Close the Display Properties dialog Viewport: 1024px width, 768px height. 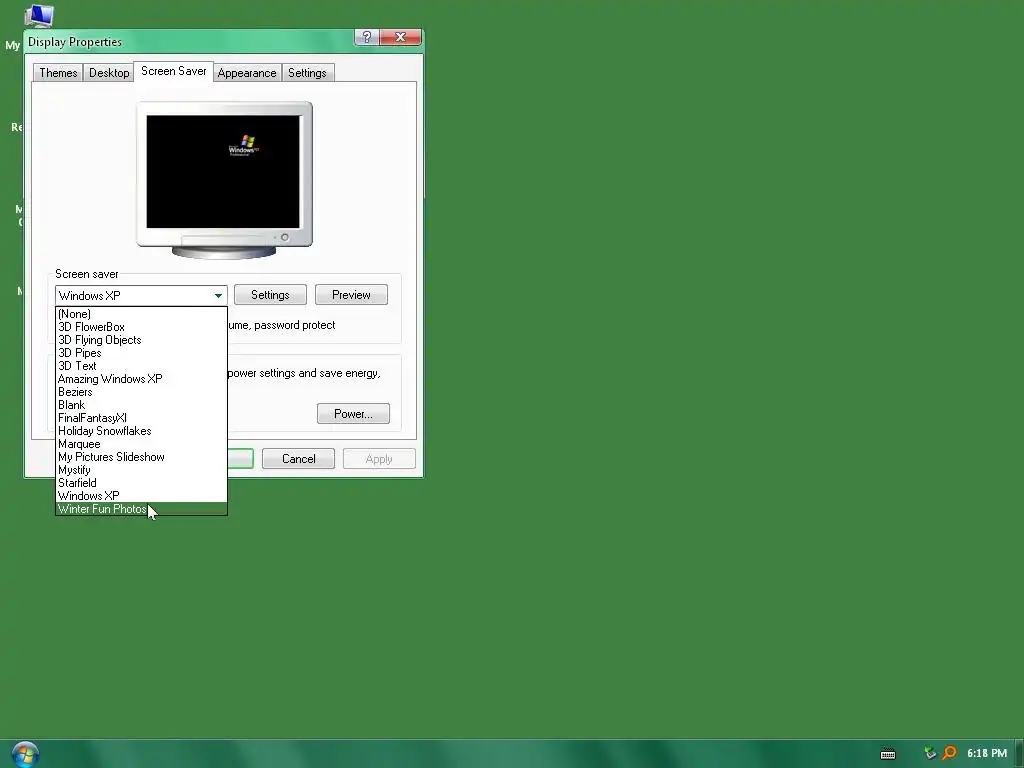(400, 37)
